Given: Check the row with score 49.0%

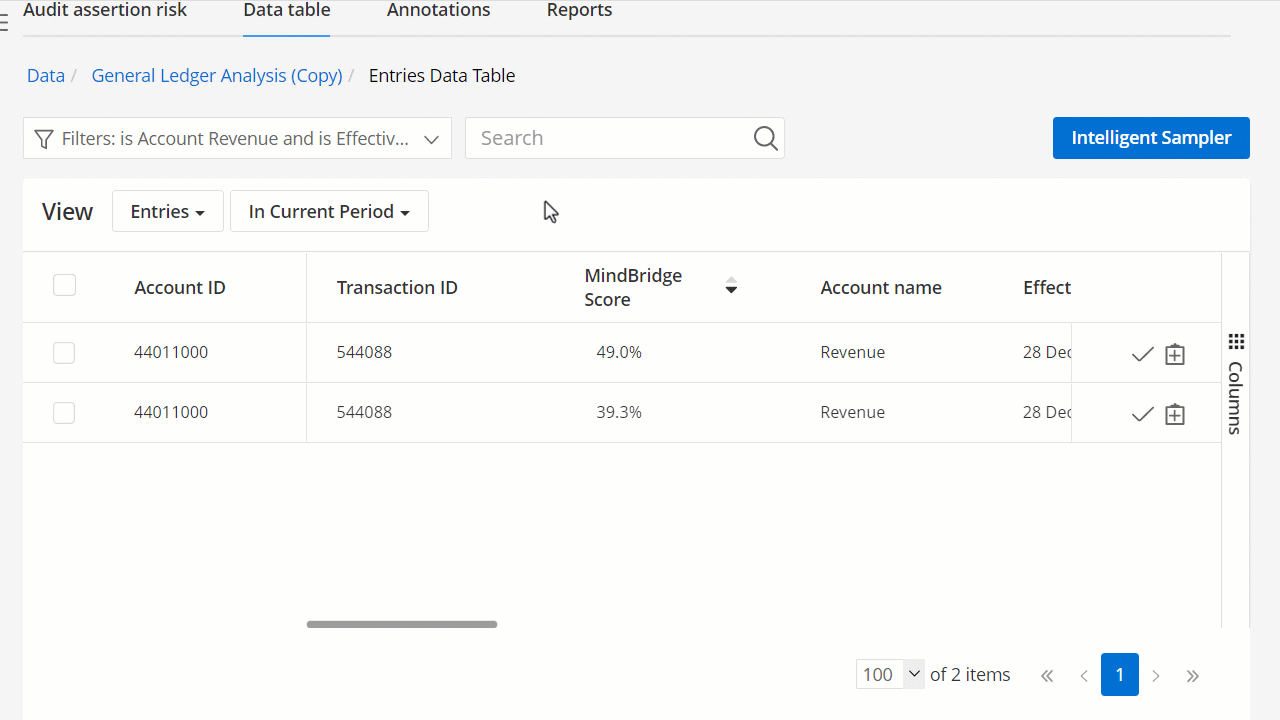Looking at the screenshot, I should pos(64,352).
